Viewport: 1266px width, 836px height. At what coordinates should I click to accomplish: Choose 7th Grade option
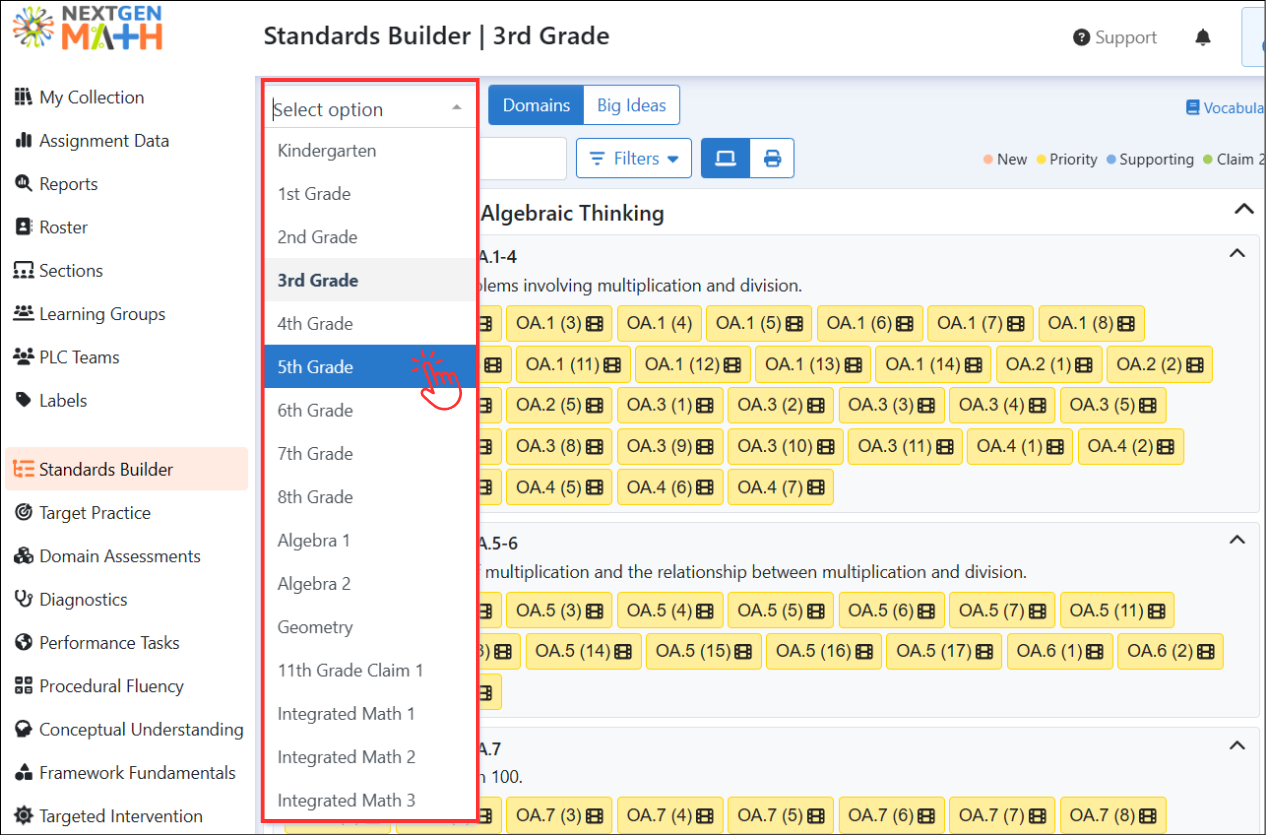click(370, 454)
